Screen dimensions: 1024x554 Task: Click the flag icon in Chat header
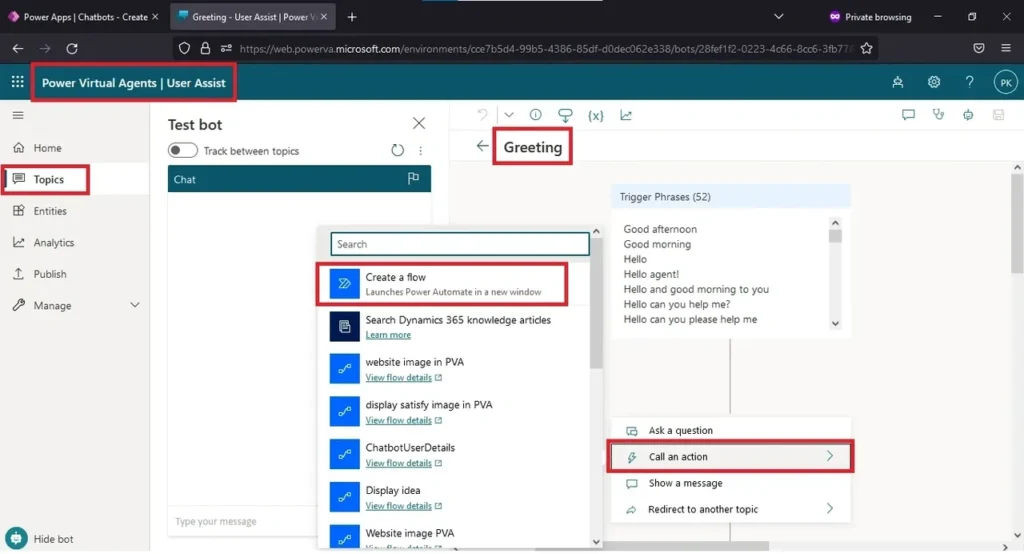pos(413,178)
